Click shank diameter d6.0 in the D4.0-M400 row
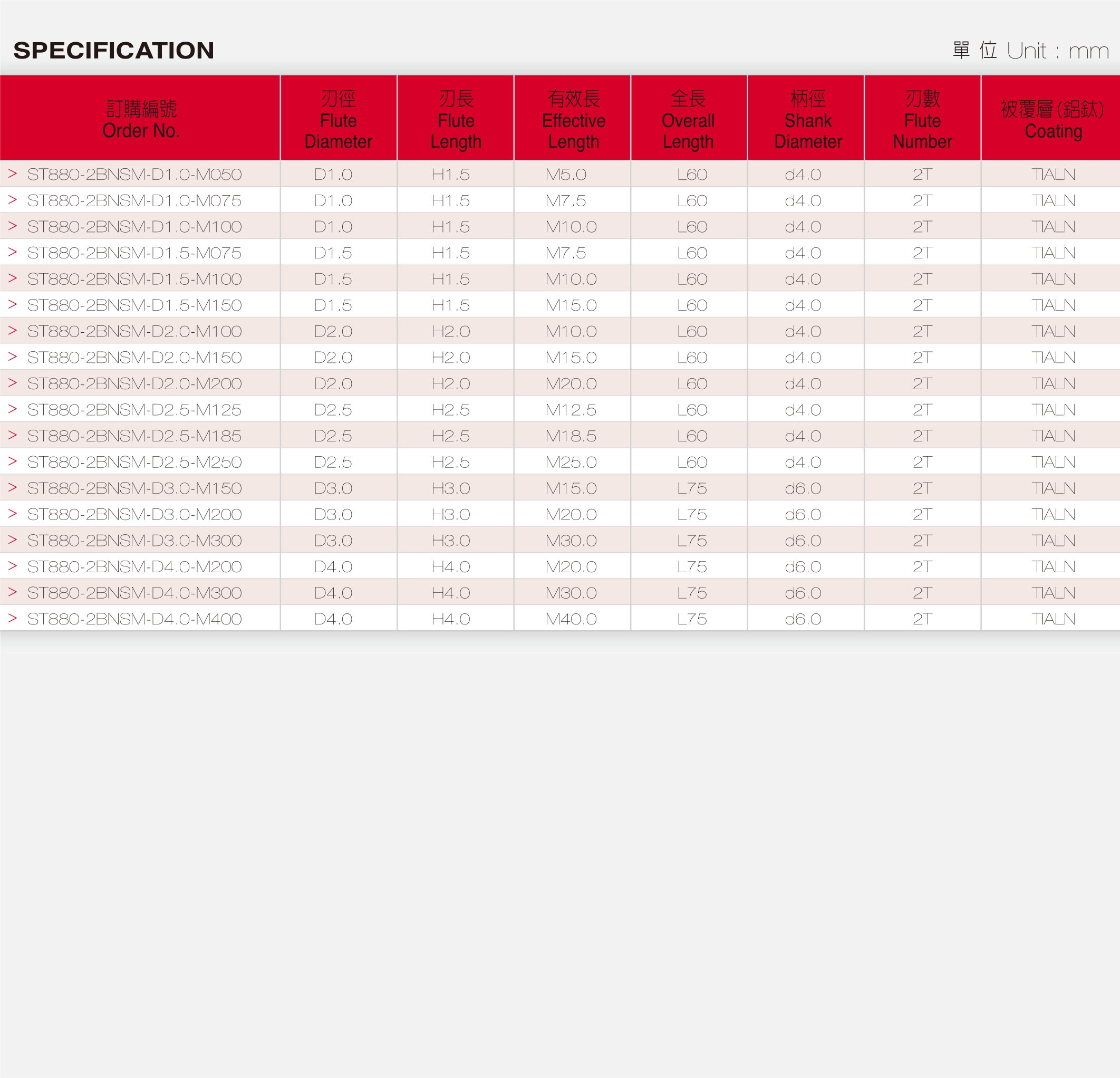Image resolution: width=1120 pixels, height=1078 pixels. click(x=803, y=619)
